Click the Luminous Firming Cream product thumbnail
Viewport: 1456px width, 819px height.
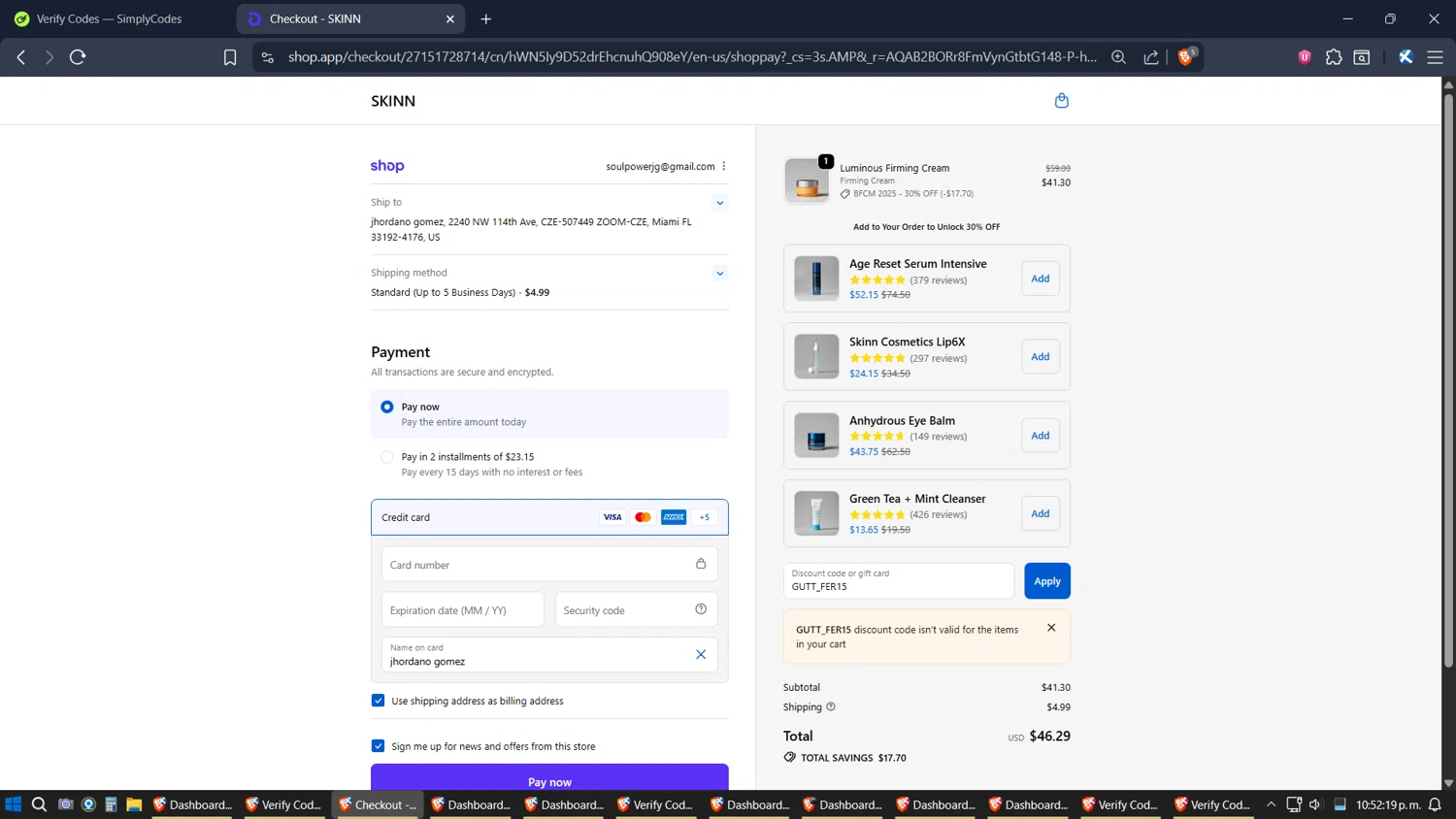click(808, 180)
